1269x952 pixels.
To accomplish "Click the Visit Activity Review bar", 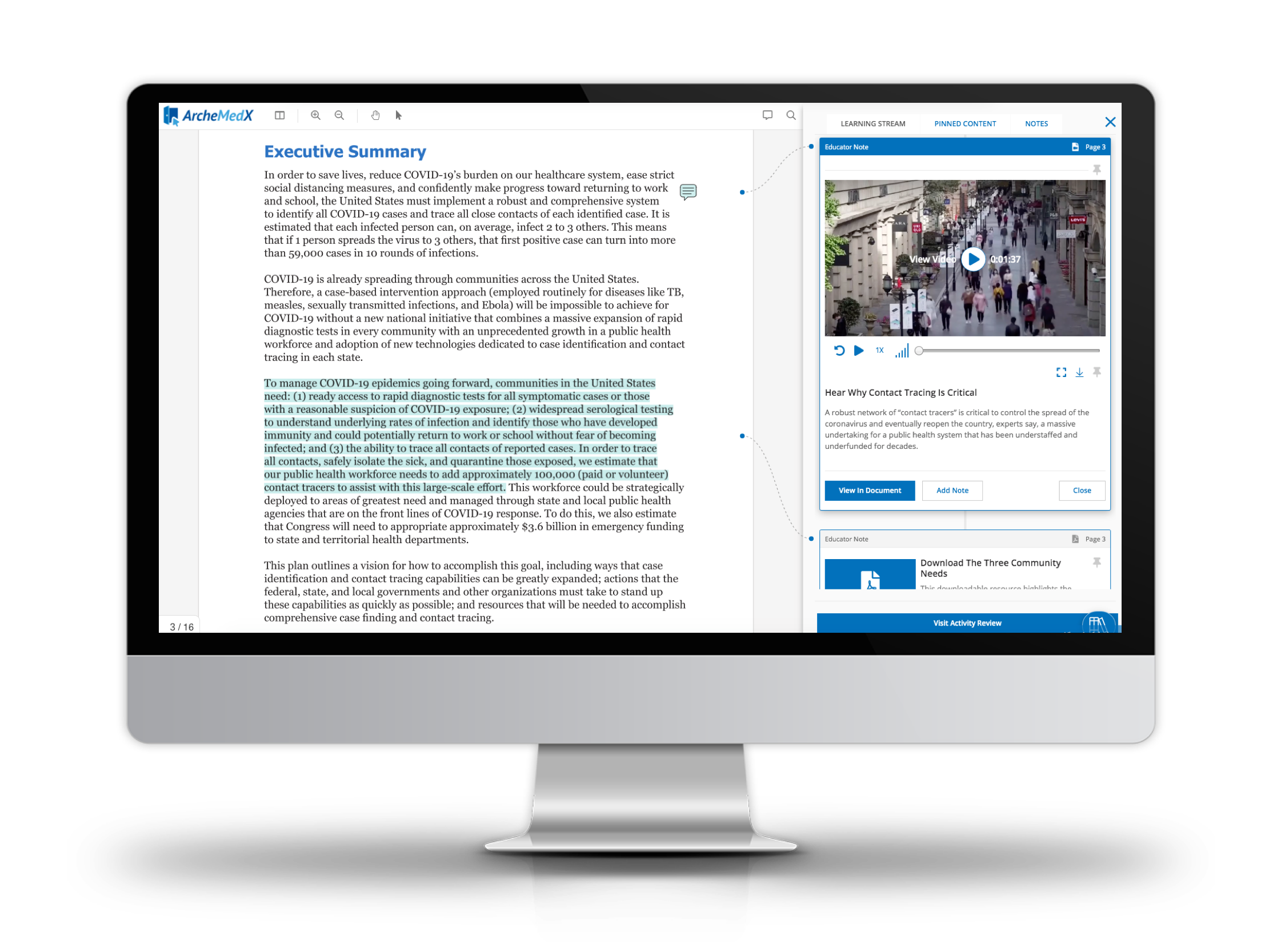I will [965, 623].
